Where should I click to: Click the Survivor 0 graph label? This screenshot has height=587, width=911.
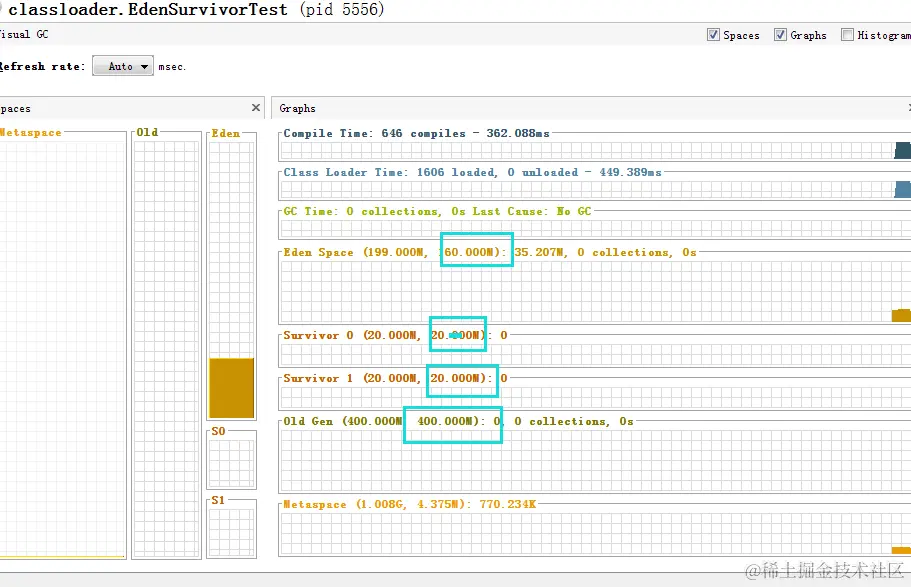(x=395, y=335)
